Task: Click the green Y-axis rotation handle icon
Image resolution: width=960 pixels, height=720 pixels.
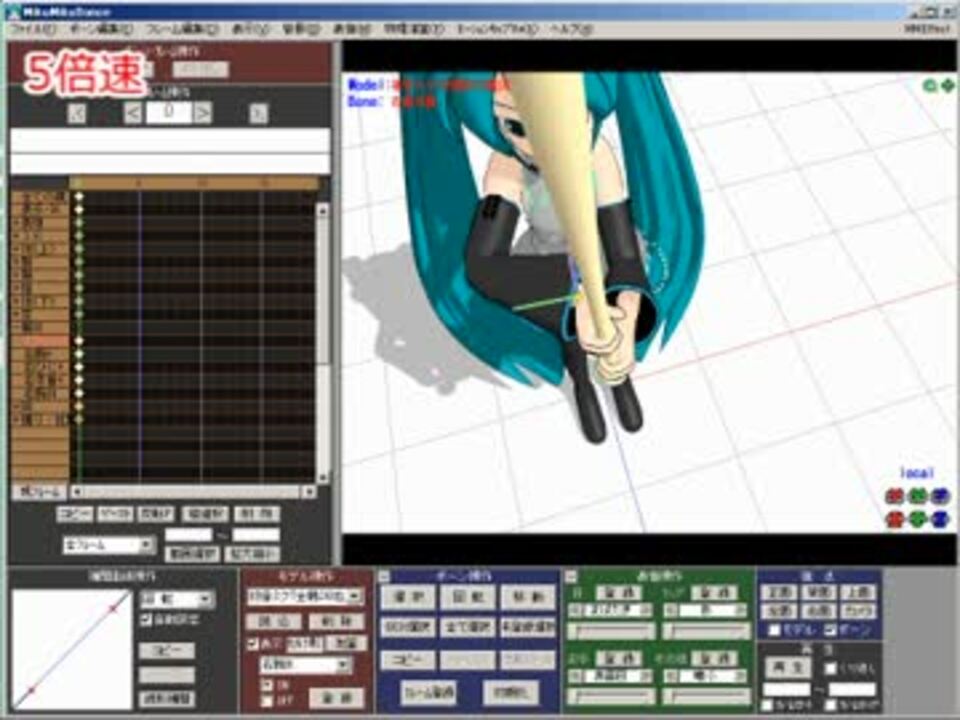Action: tap(917, 496)
